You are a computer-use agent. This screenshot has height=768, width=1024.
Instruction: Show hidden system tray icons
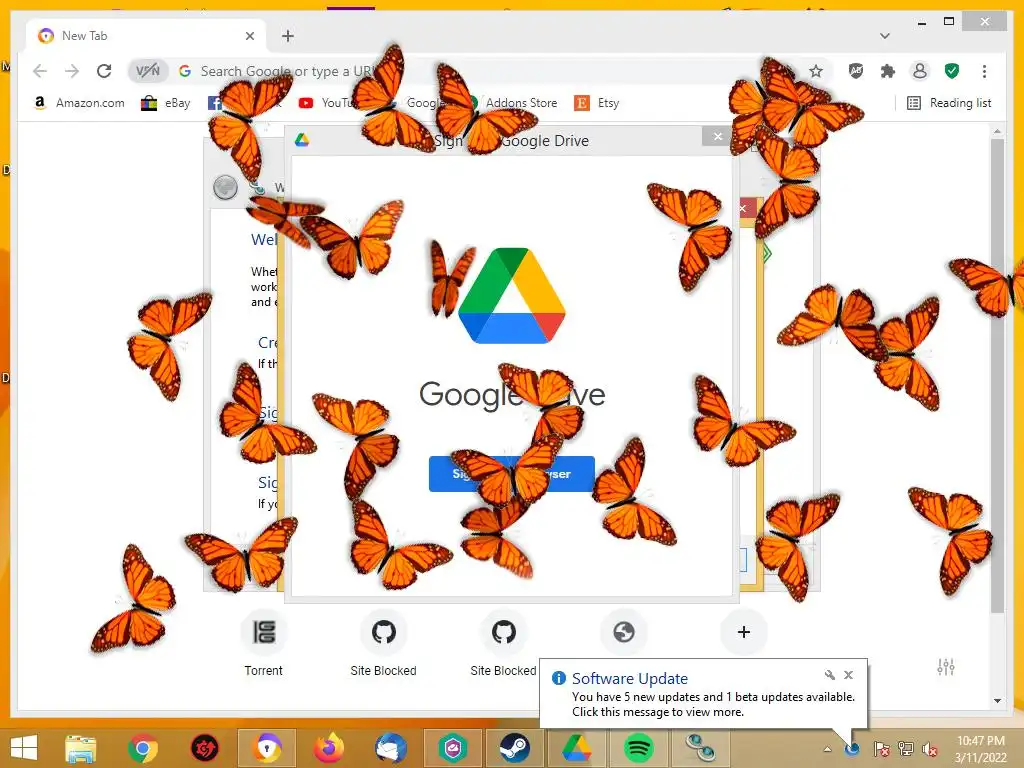pos(827,748)
